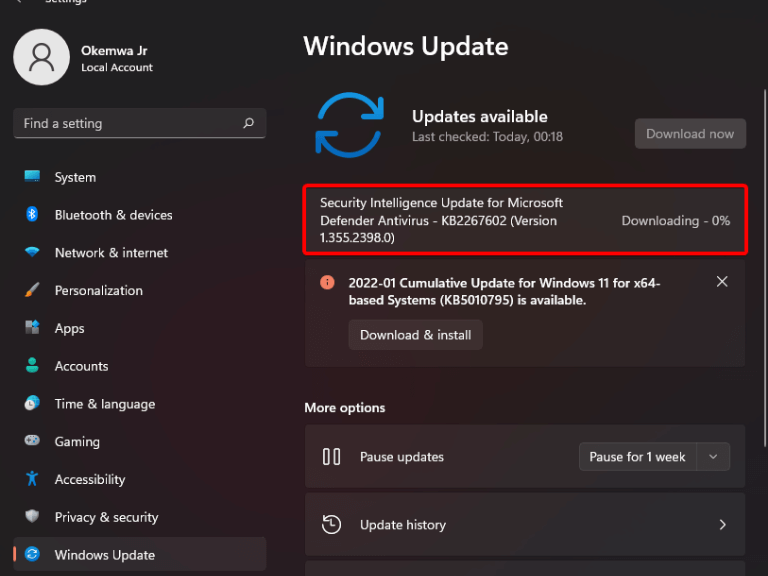Click the search magnifier icon

tap(249, 123)
